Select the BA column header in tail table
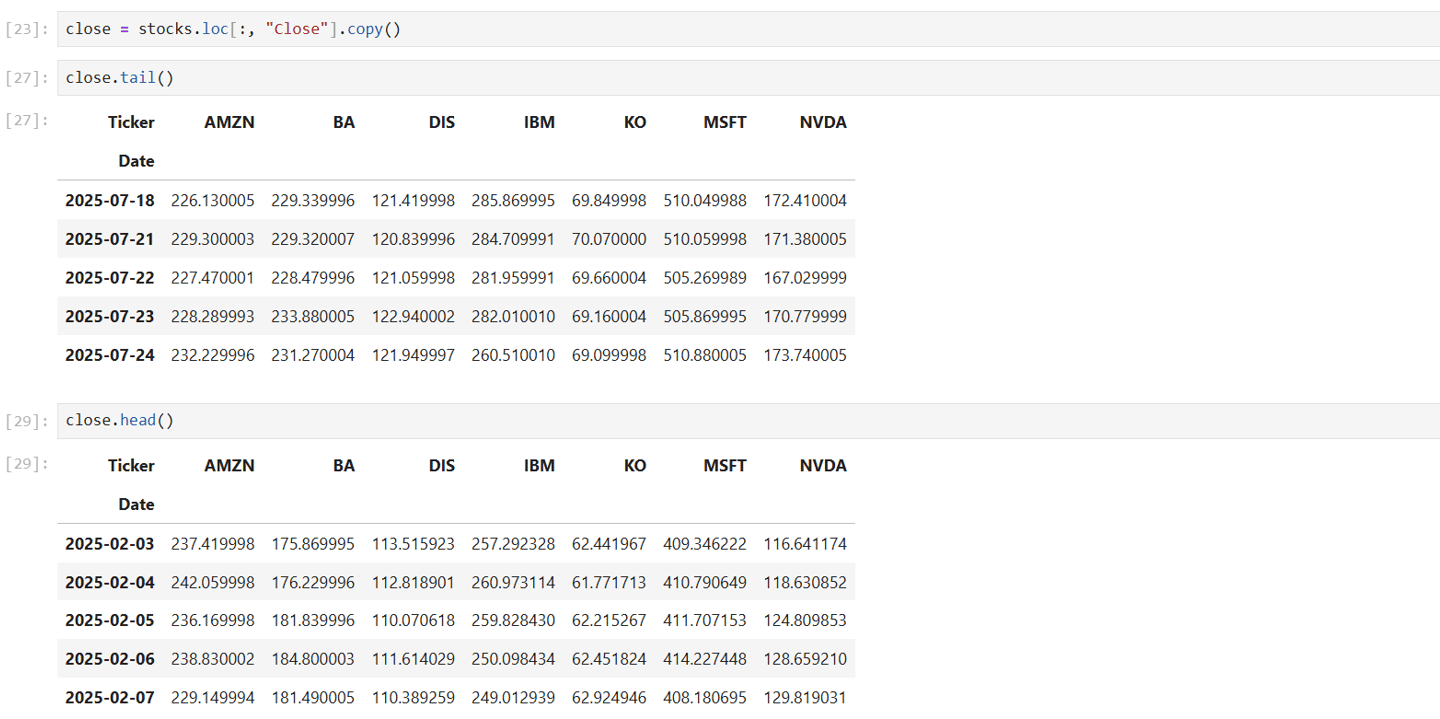1440x719 pixels. click(344, 122)
